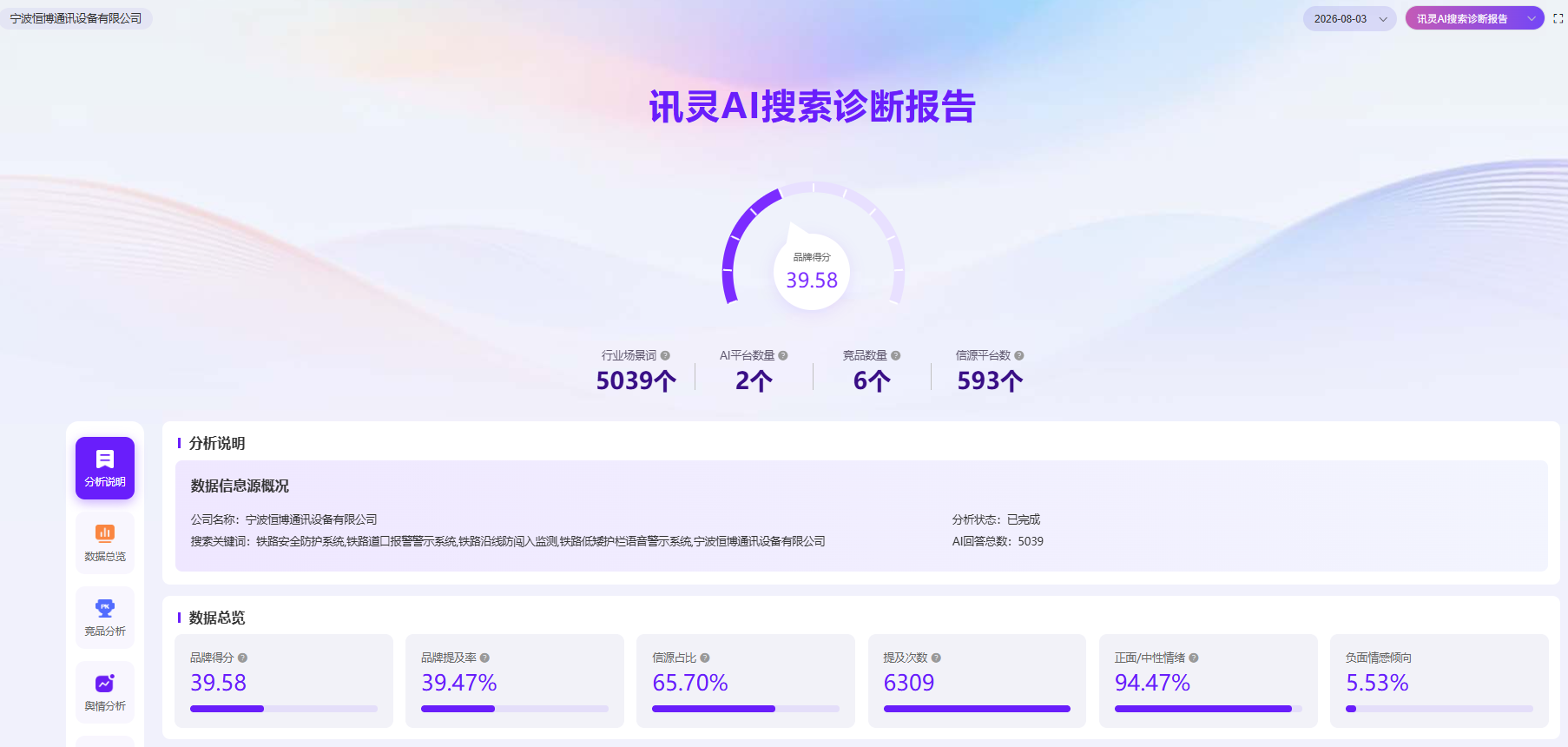Click help icon beside 正面/中性情绪
The width and height of the screenshot is (1568, 747).
tap(1194, 658)
